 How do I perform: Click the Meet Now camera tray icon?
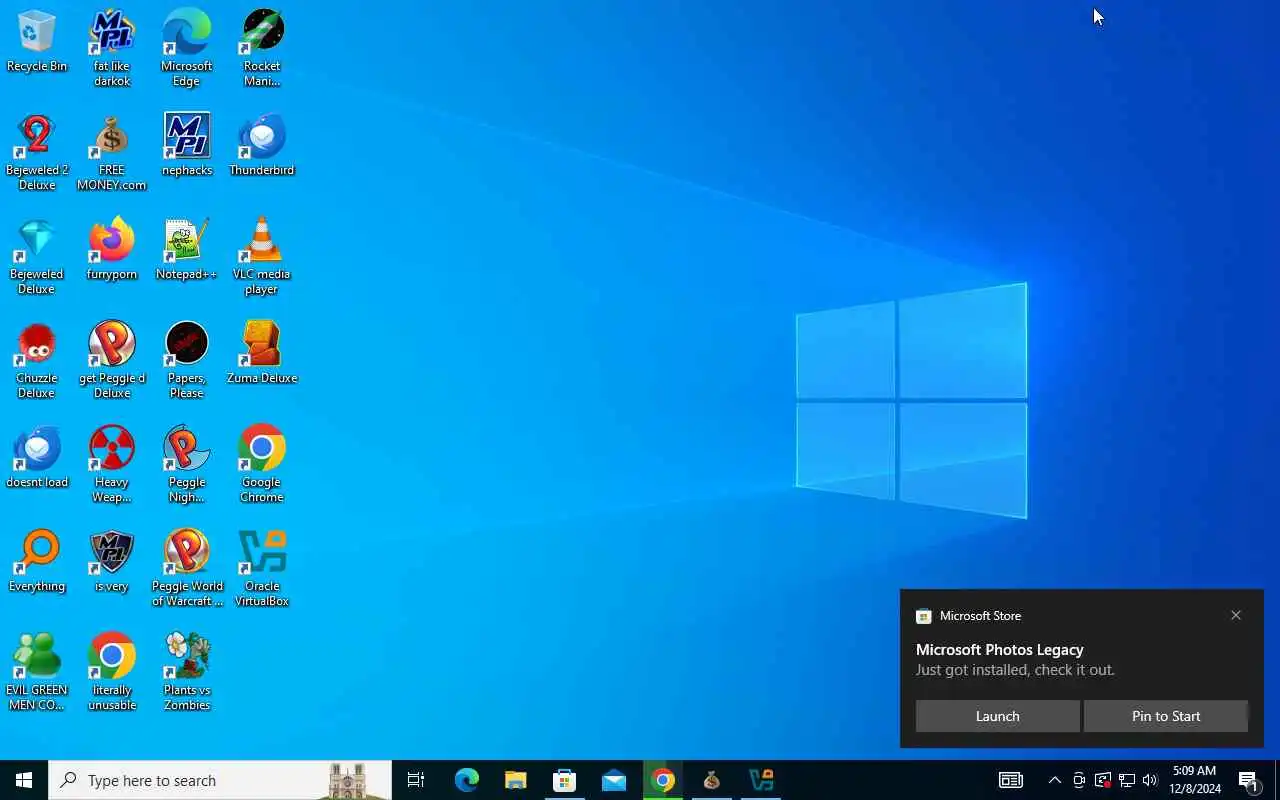tap(1079, 780)
